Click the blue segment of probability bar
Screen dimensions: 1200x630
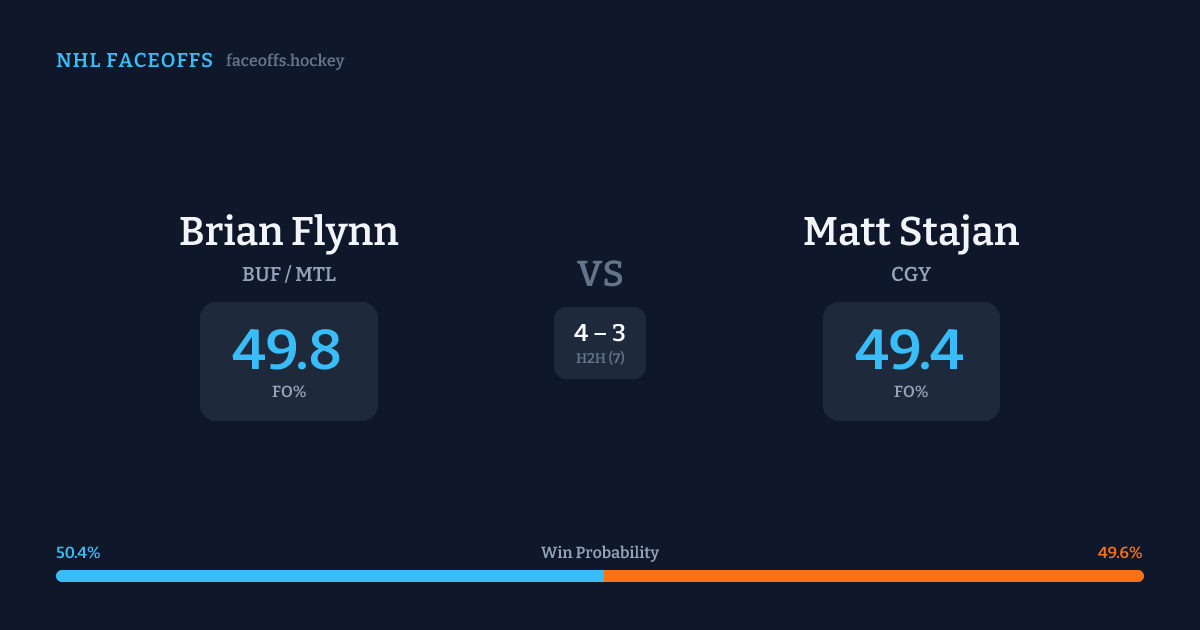click(x=330, y=576)
